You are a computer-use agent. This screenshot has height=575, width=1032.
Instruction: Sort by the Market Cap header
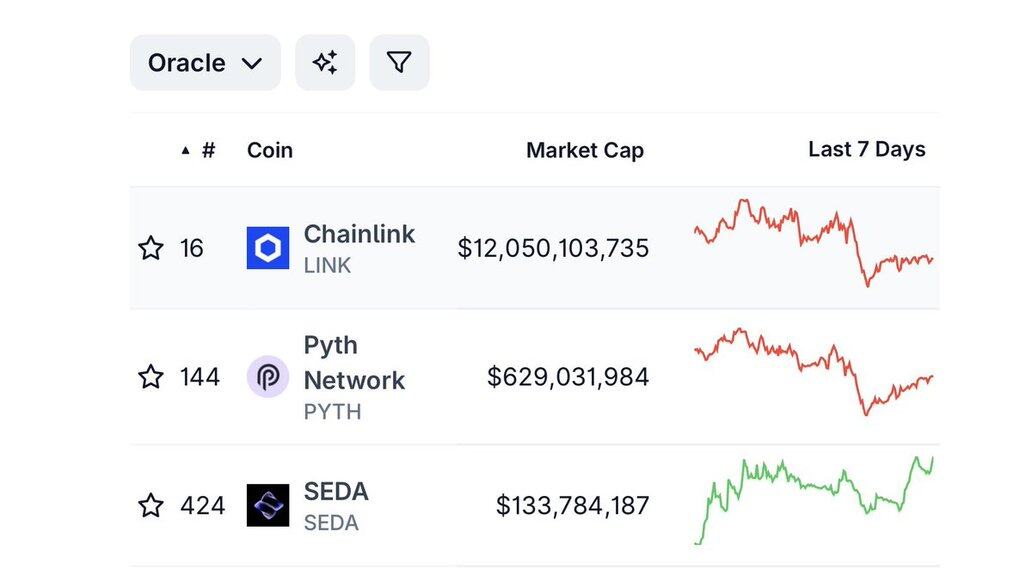585,150
